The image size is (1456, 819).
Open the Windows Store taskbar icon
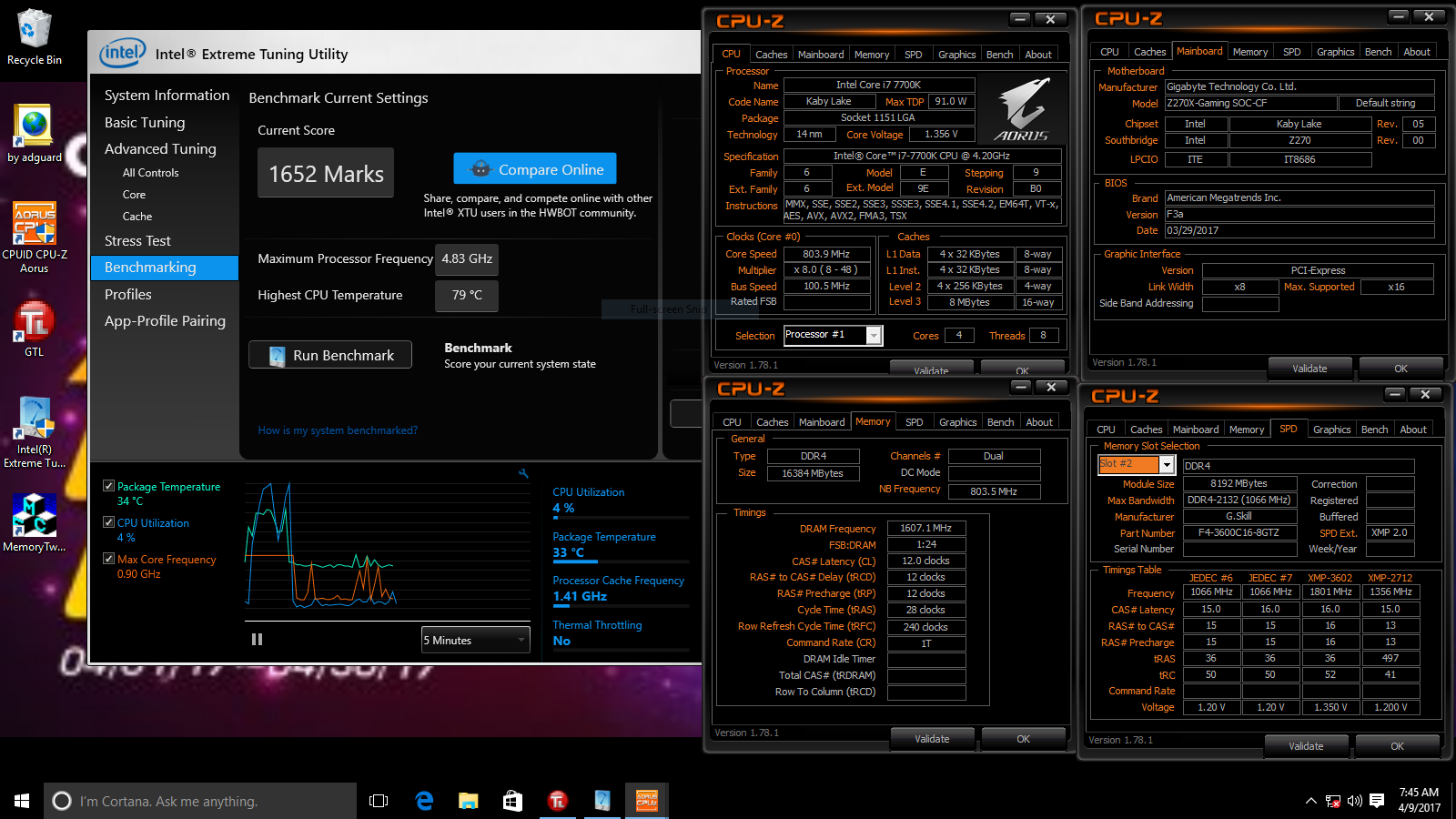pyautogui.click(x=512, y=801)
